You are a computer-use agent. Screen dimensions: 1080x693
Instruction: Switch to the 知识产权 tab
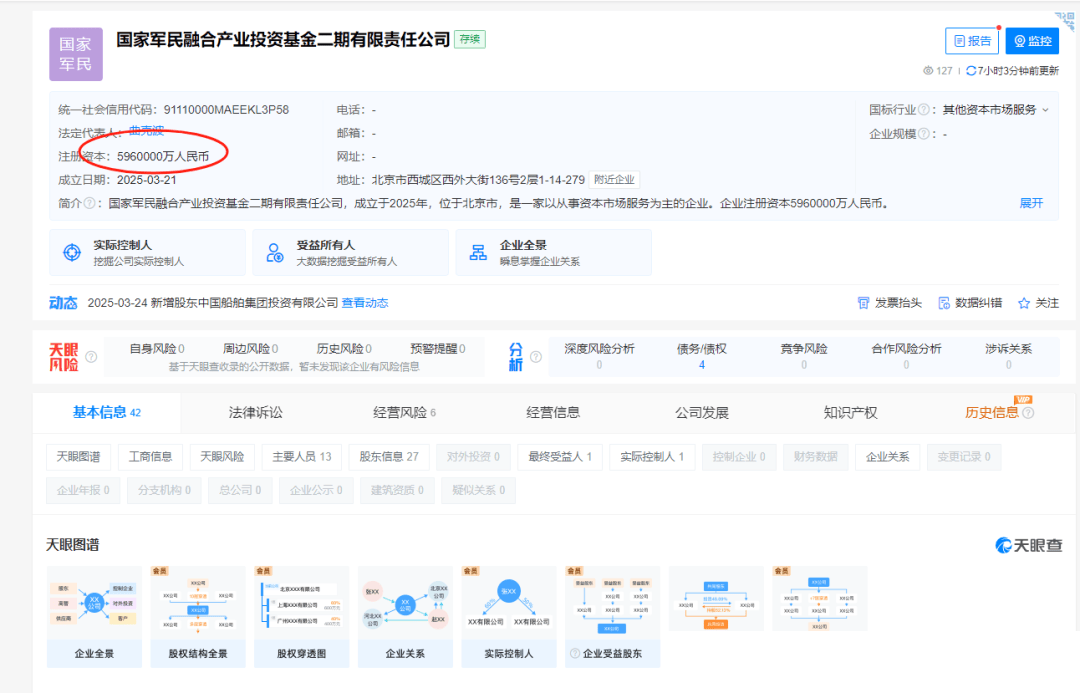pos(851,413)
